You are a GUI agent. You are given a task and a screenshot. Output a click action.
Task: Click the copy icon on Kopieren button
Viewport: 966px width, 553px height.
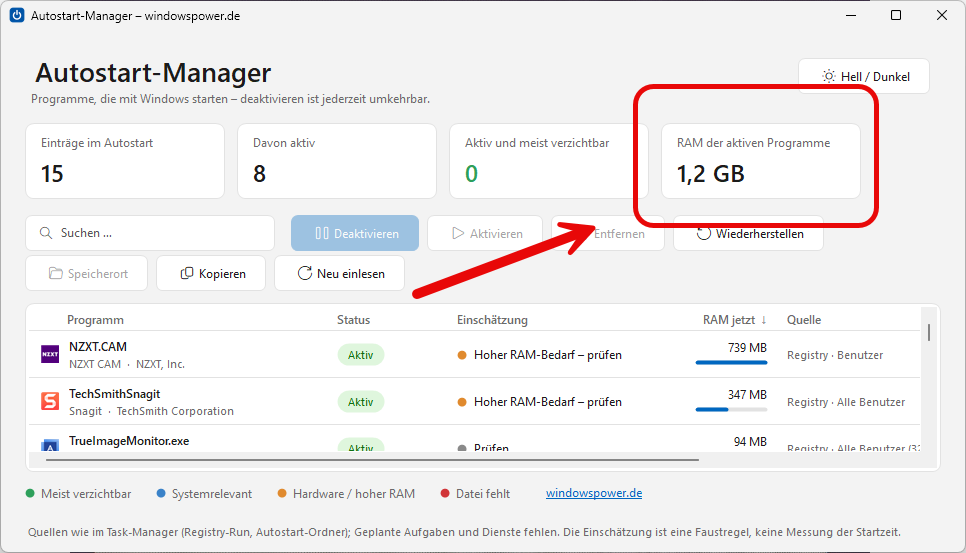(x=187, y=273)
